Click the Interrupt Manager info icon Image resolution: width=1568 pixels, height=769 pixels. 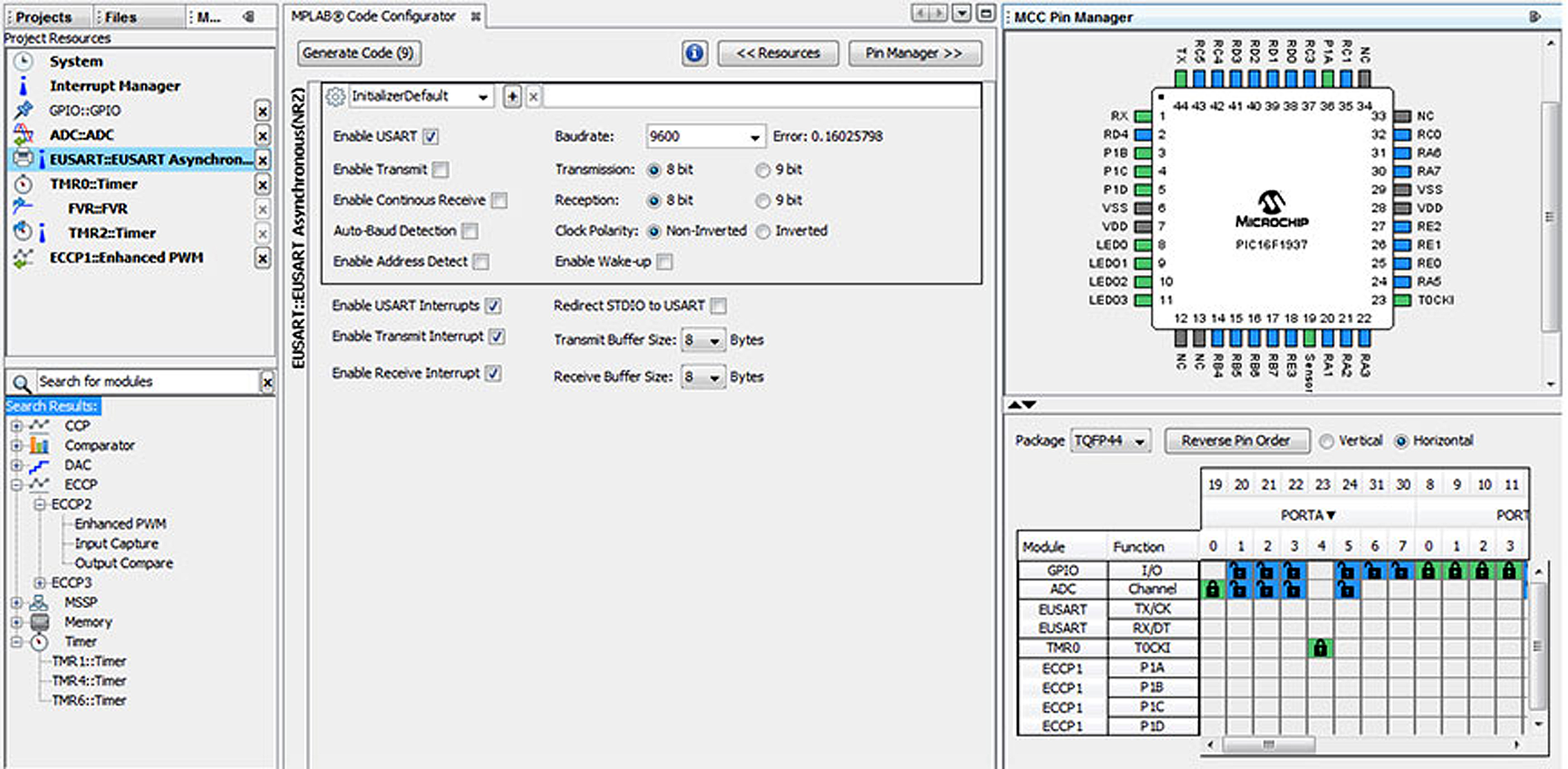pyautogui.click(x=23, y=87)
